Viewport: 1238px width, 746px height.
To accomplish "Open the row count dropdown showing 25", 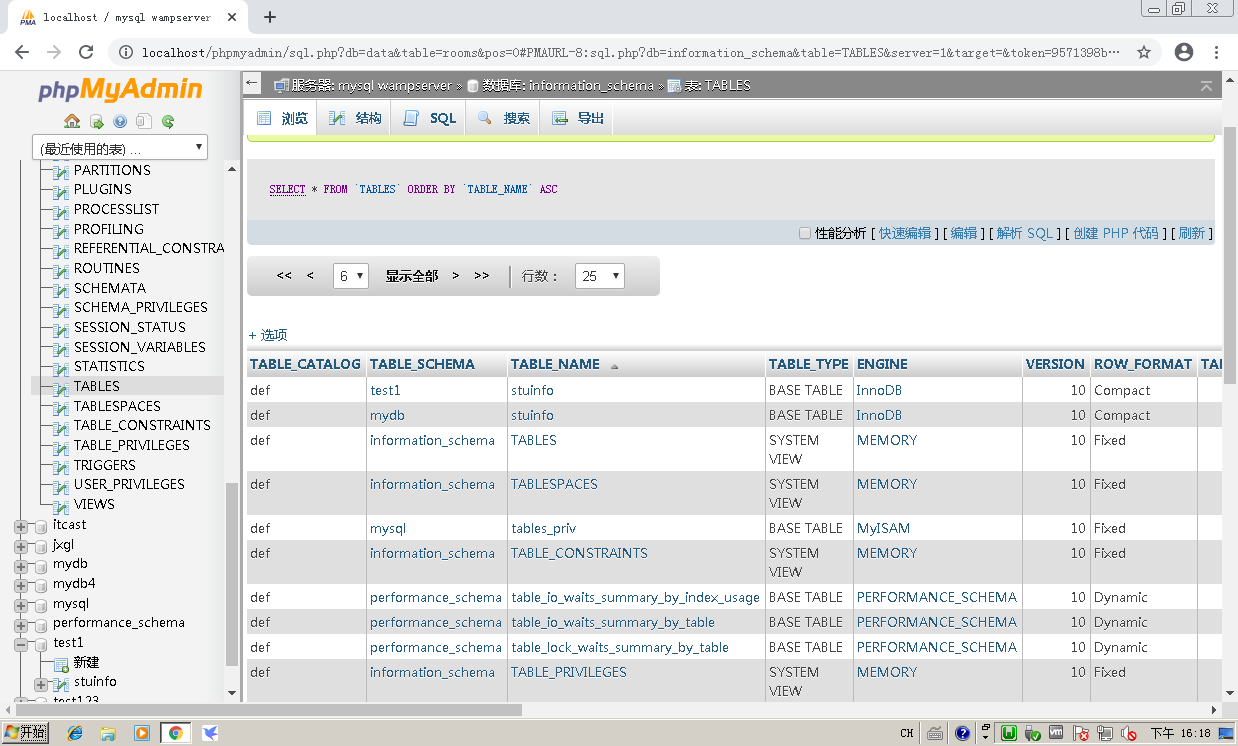I will (600, 276).
